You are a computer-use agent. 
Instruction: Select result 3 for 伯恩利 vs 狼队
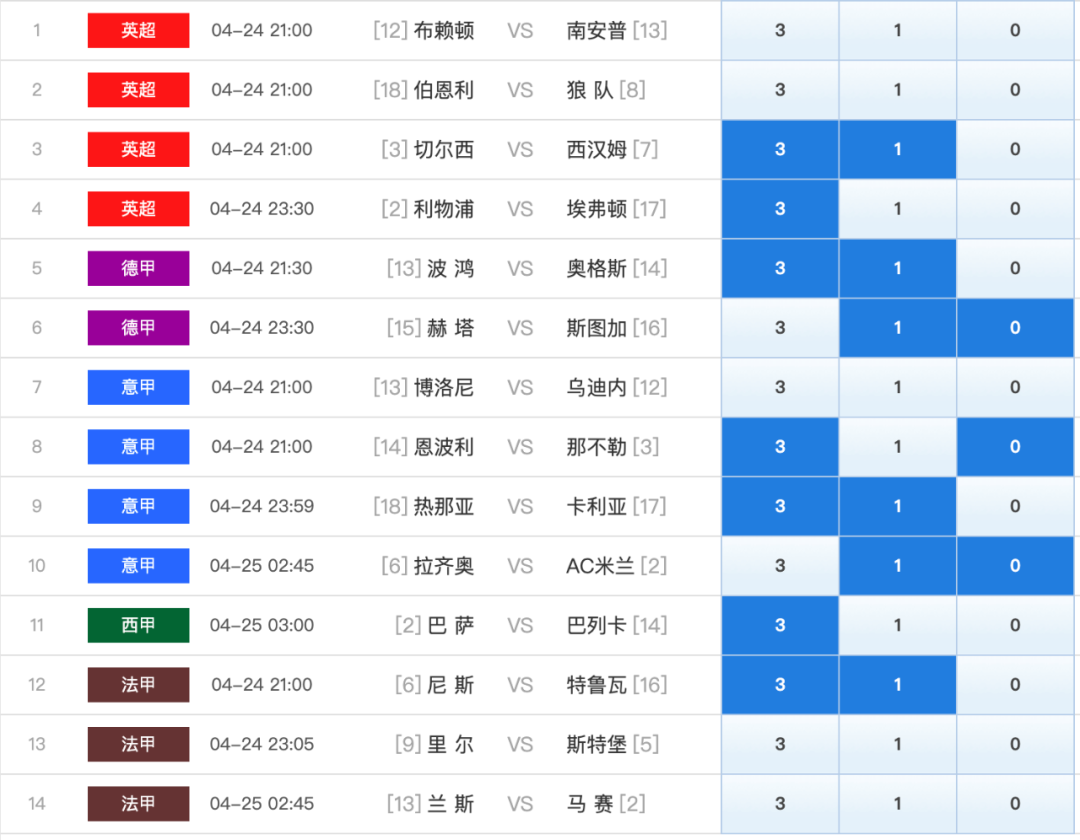(x=780, y=90)
